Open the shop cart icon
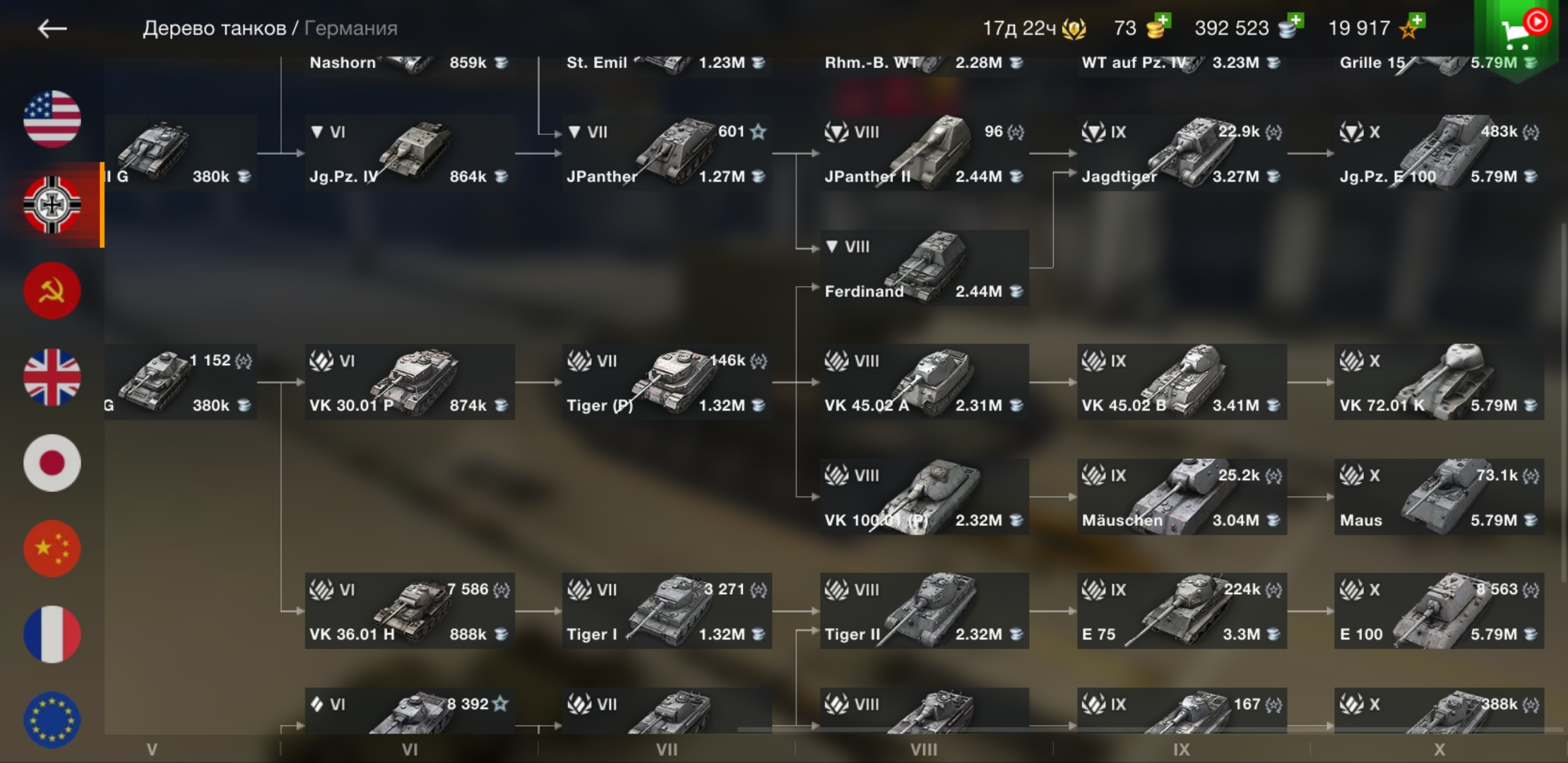Viewport: 1568px width, 763px height. point(1516,33)
